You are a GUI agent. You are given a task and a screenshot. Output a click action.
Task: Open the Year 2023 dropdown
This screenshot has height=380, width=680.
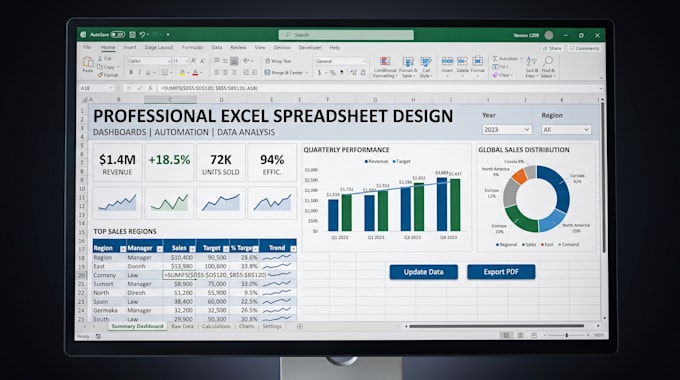tap(507, 129)
